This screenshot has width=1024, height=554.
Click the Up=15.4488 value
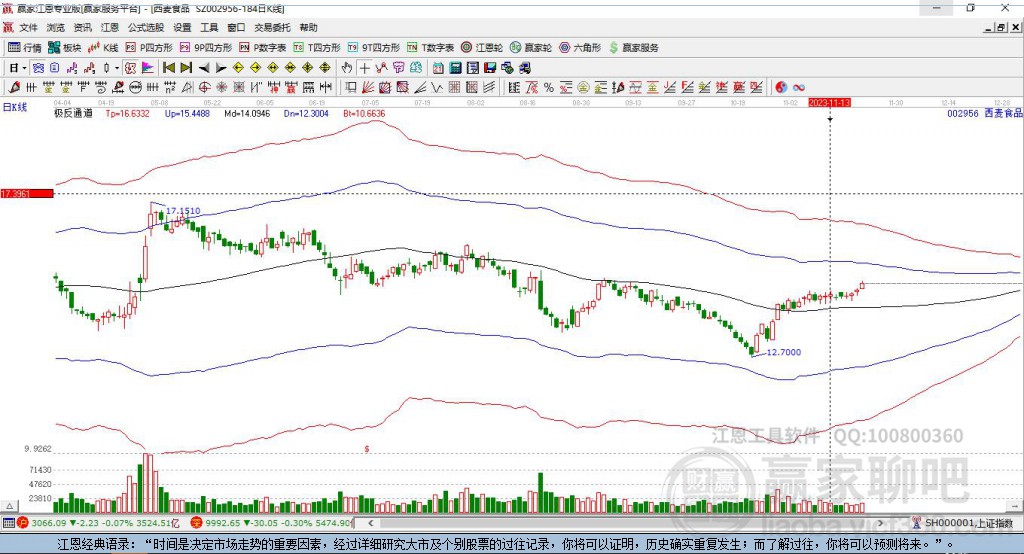(187, 113)
